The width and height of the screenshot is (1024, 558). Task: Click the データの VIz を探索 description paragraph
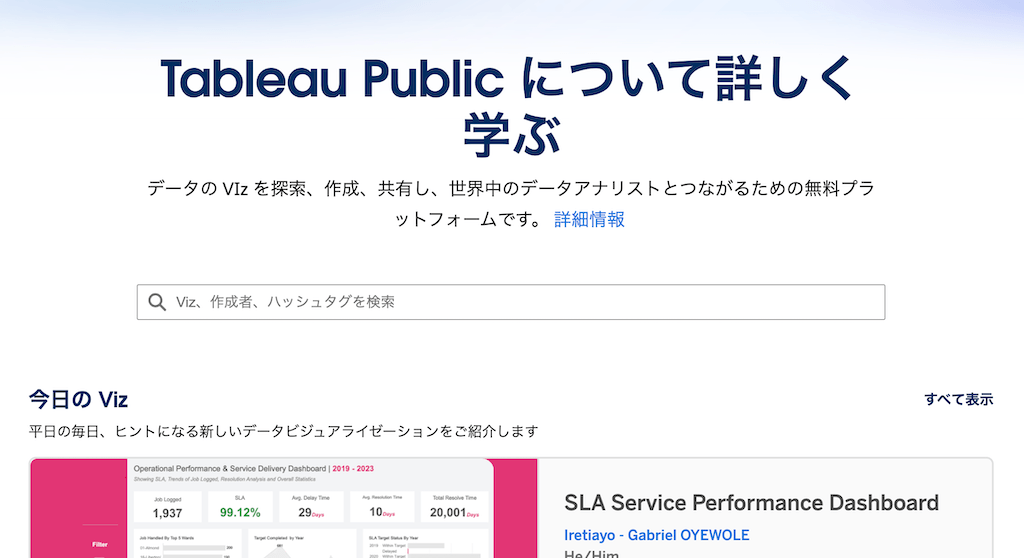511,204
